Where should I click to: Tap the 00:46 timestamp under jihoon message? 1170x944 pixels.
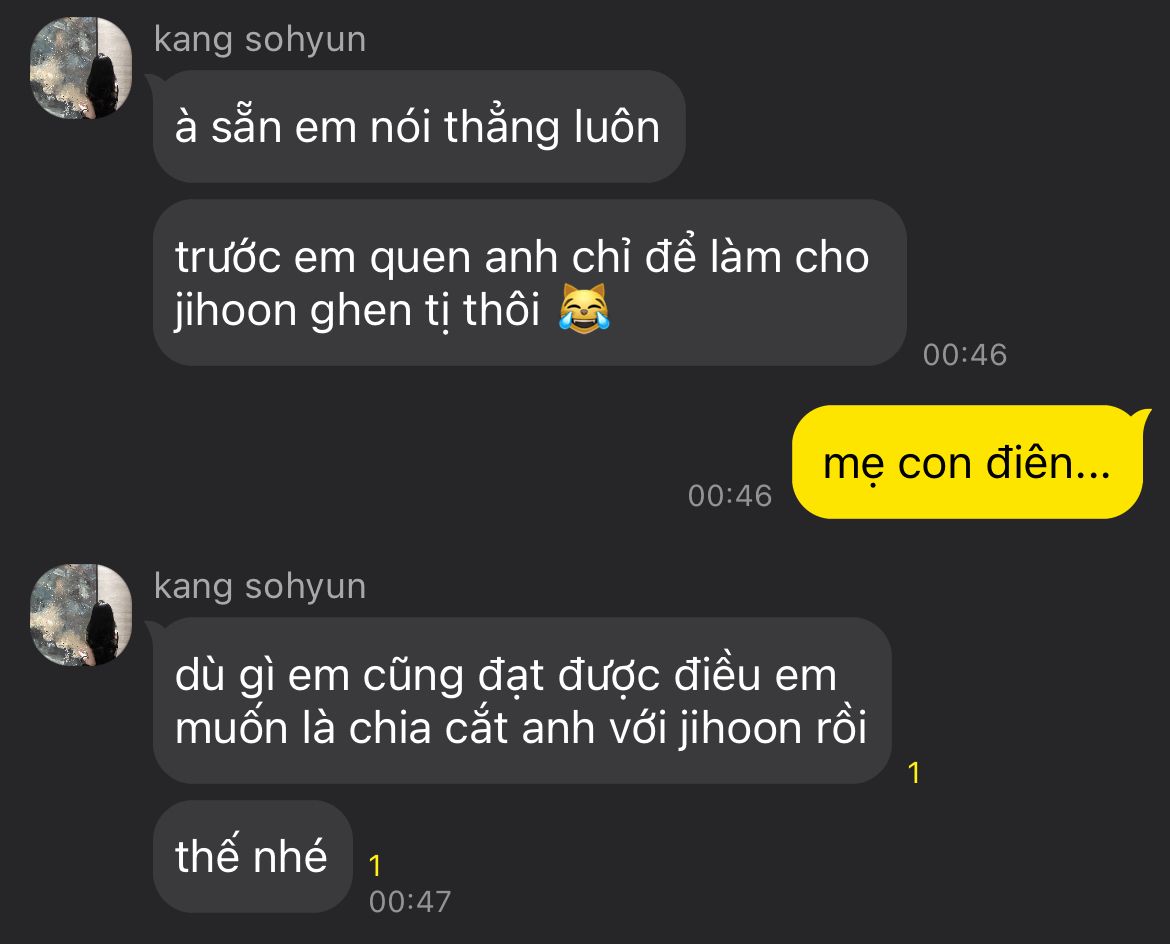pyautogui.click(x=965, y=354)
